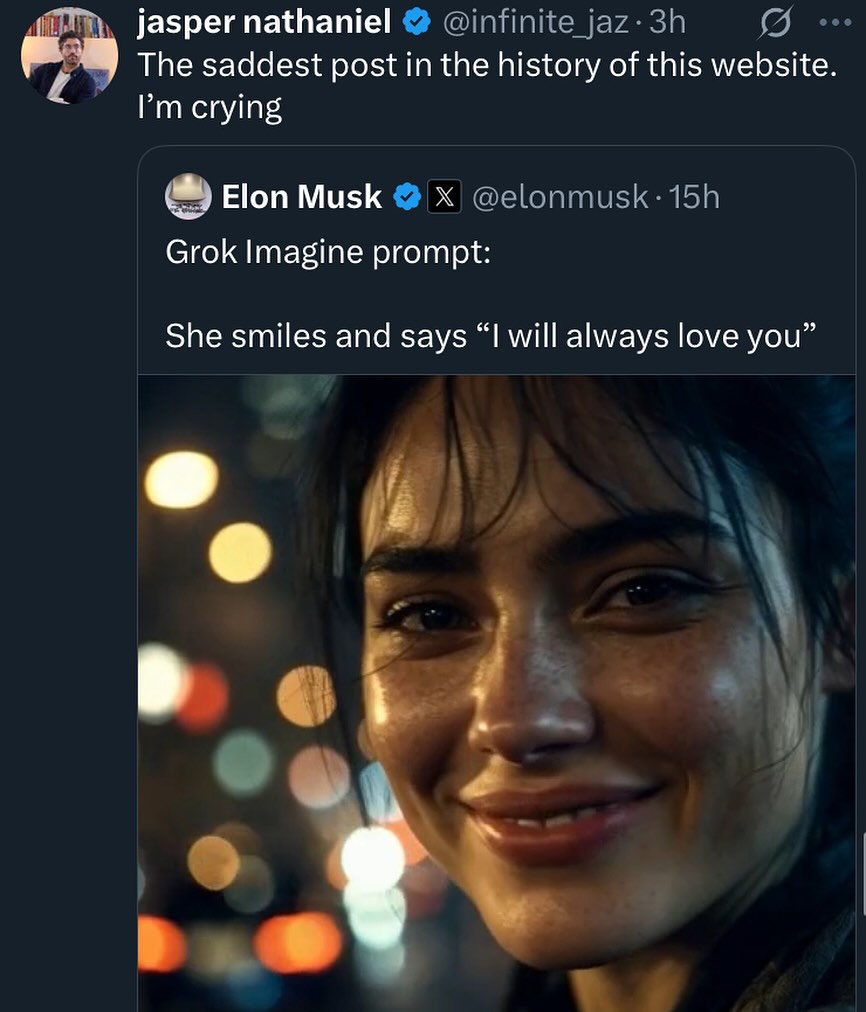This screenshot has height=1012, width=866.
Task: Click the Elon Musk display name
Action: [302, 197]
